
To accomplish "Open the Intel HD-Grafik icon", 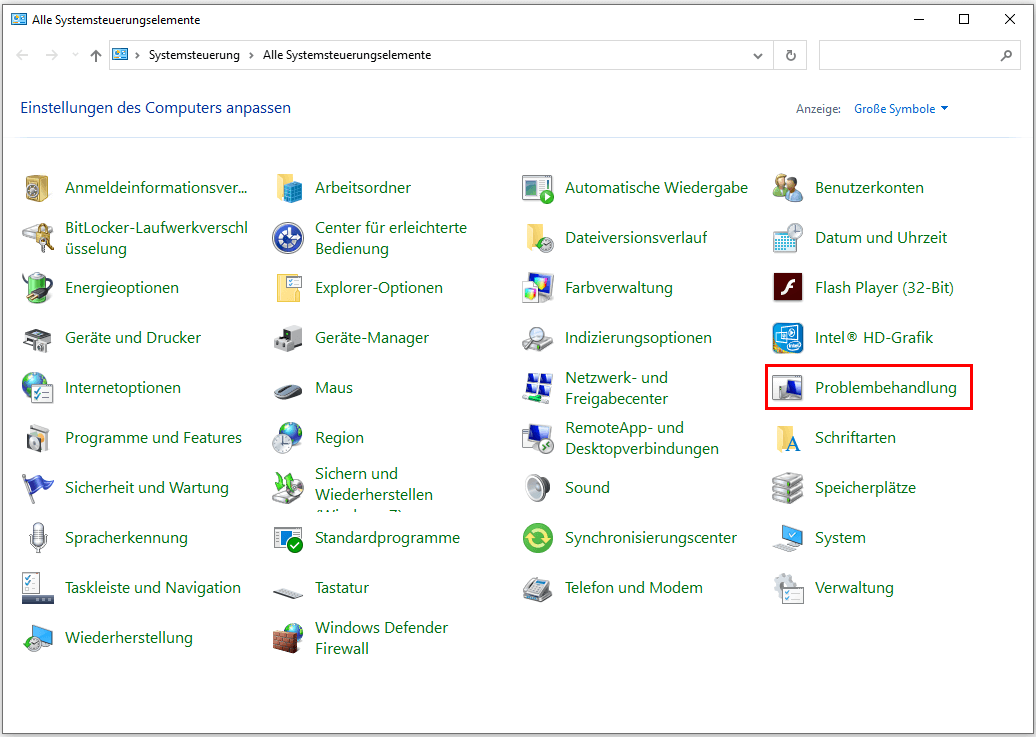I will click(x=788, y=338).
